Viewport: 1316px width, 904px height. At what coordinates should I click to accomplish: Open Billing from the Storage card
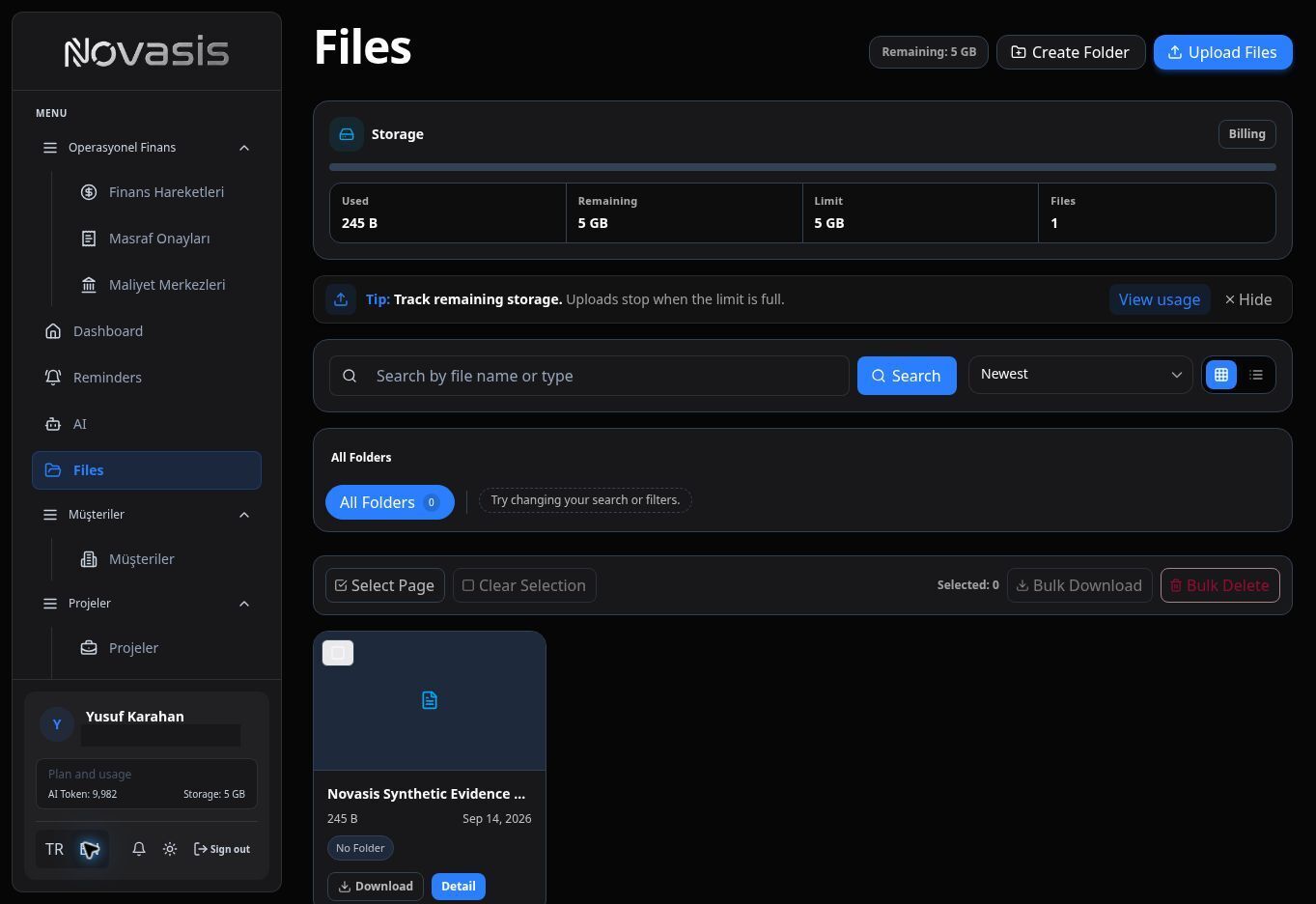(x=1246, y=134)
